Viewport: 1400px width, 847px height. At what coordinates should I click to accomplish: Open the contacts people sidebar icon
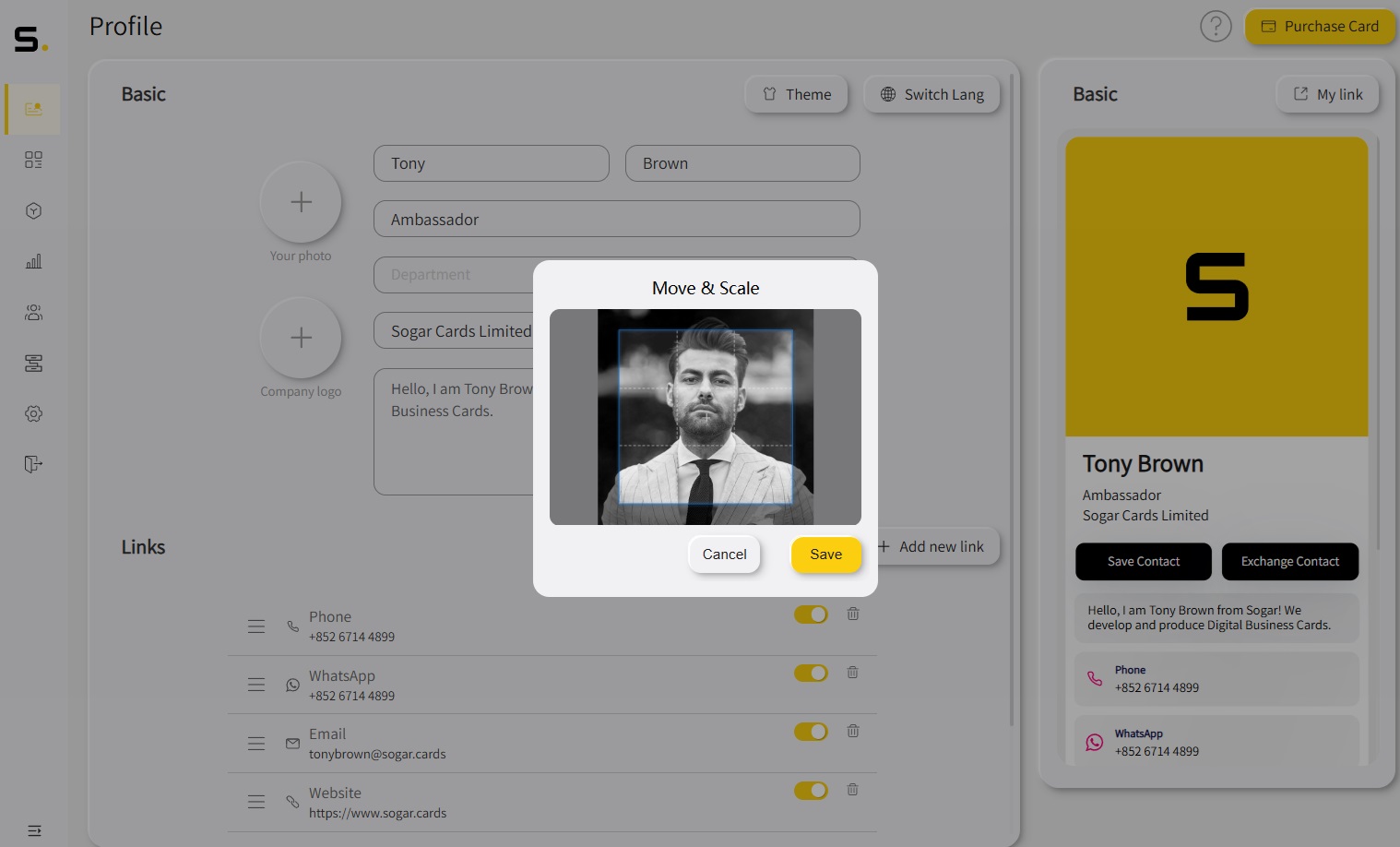[x=34, y=312]
